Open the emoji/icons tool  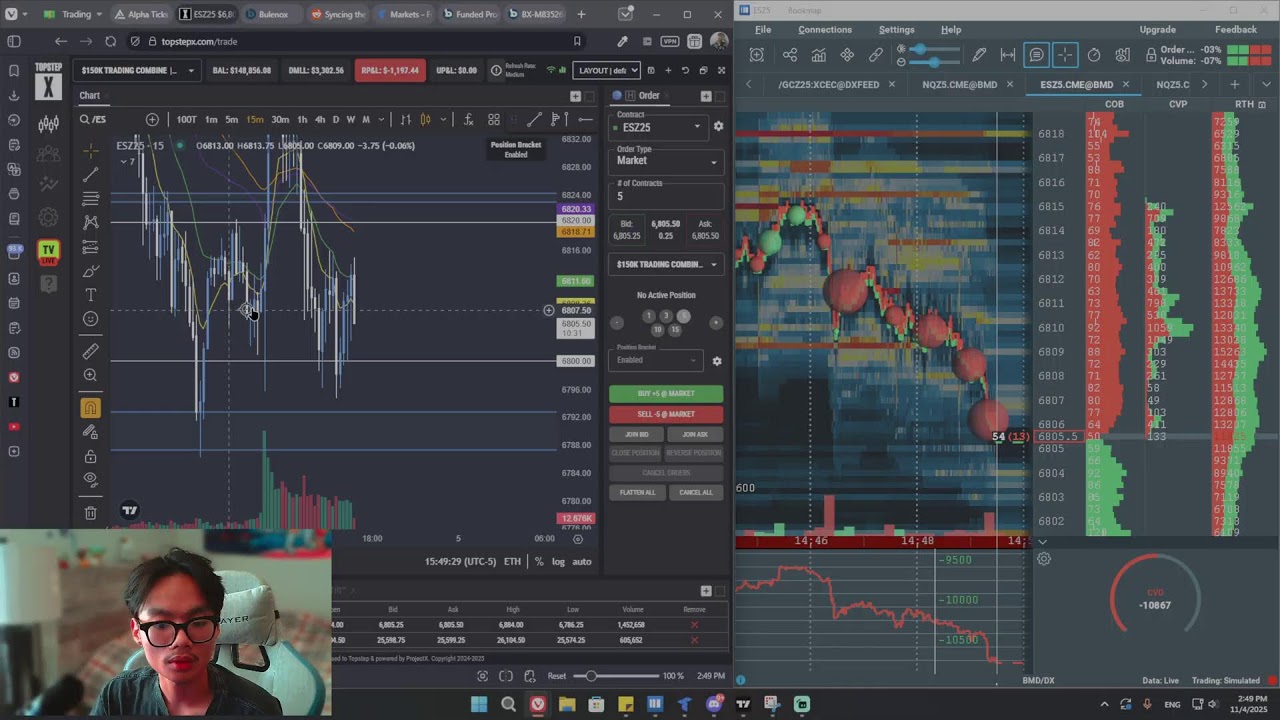coord(91,319)
